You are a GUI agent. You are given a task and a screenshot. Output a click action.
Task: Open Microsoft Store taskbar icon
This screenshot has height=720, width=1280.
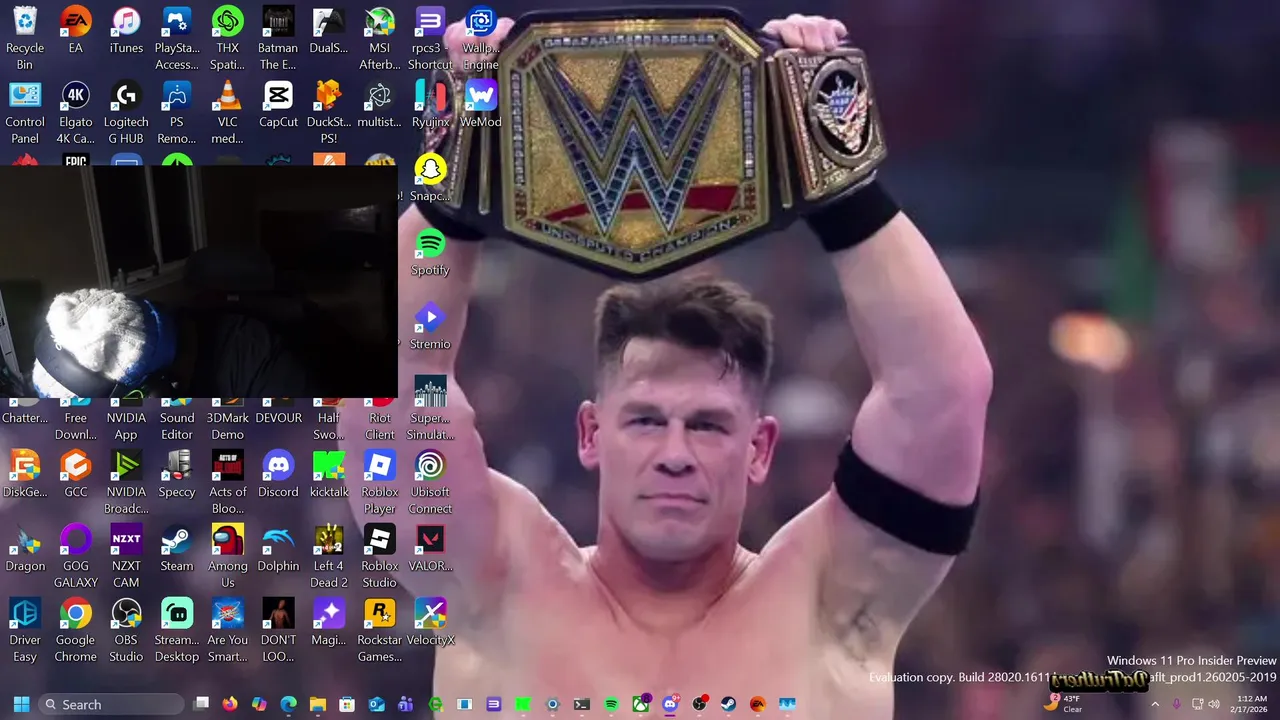click(347, 704)
